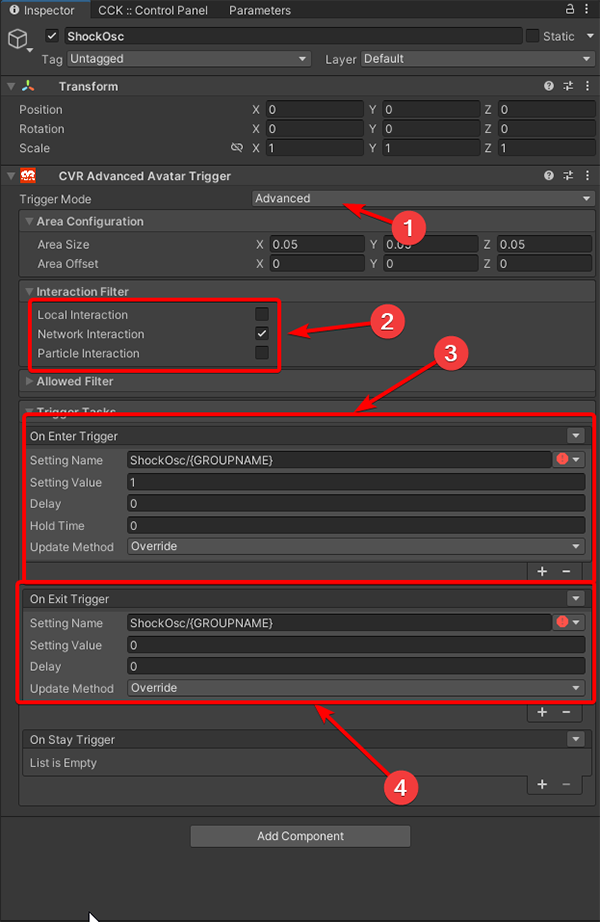
Task: Enable the Local Interaction checkbox
Action: click(262, 315)
